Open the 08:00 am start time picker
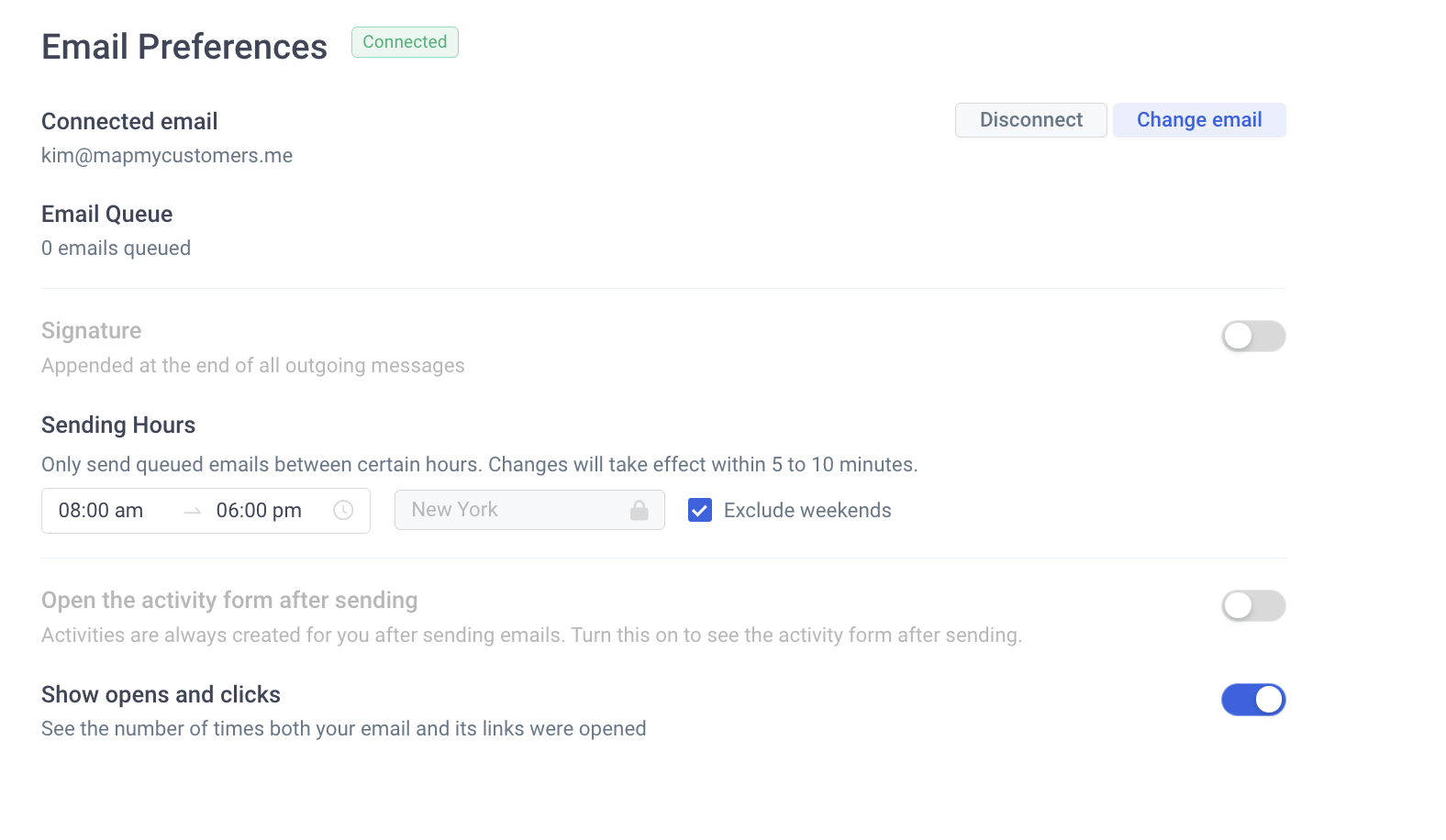This screenshot has width=1446, height=840. pos(101,511)
